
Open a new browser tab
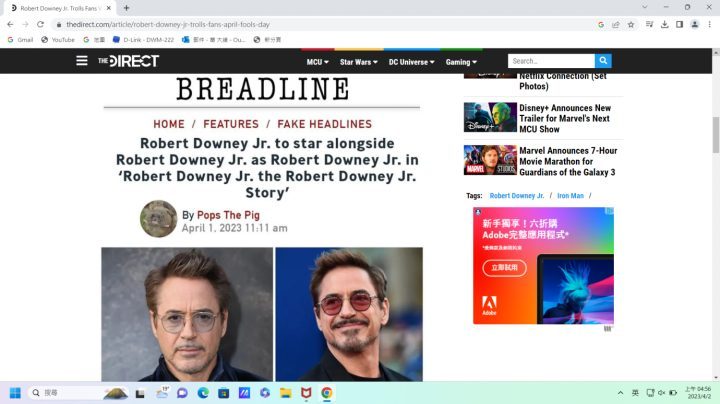[126, 7]
